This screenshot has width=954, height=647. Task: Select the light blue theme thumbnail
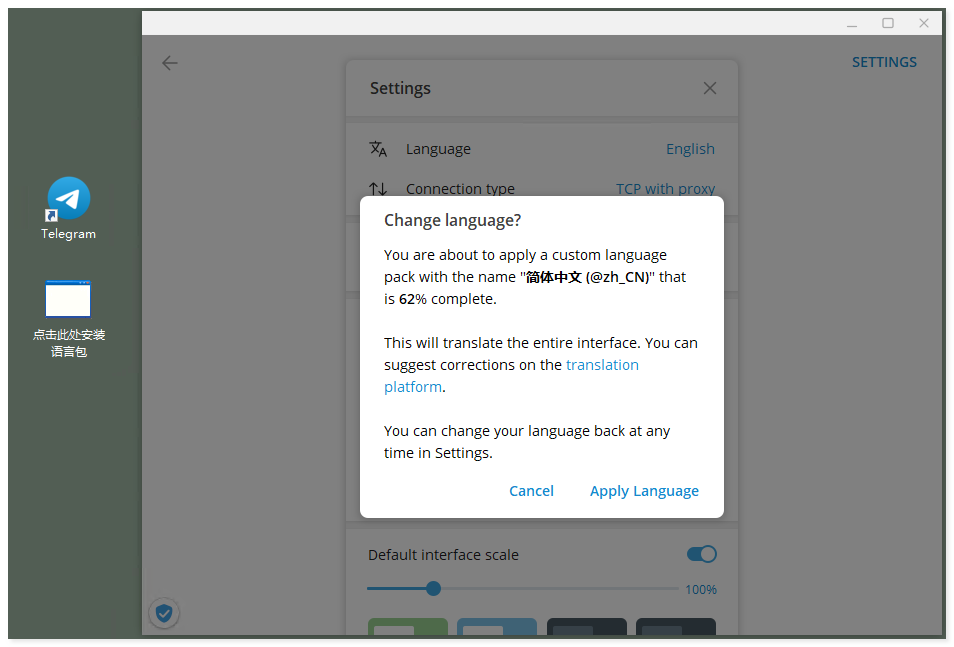pyautogui.click(x=497, y=627)
